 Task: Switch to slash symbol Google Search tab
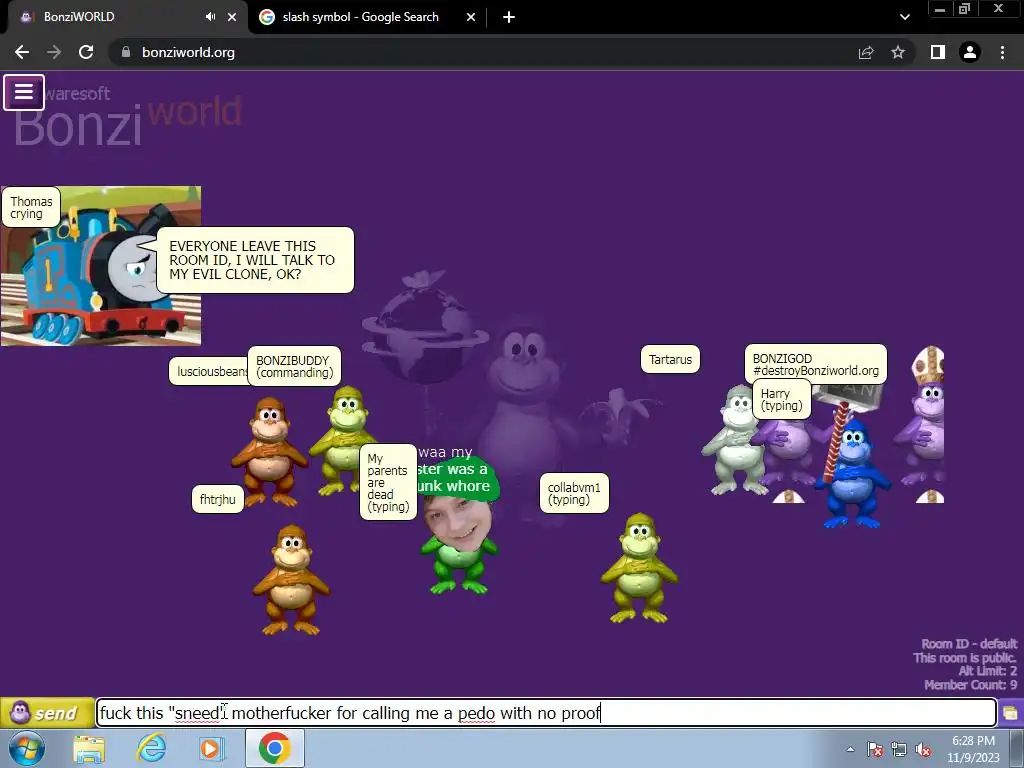click(360, 17)
